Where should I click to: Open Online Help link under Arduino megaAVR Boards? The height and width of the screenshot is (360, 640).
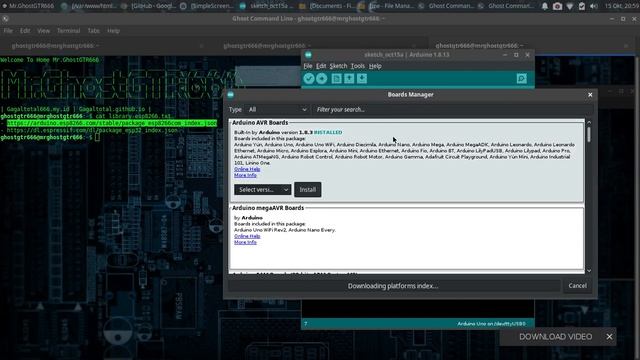coord(247,236)
